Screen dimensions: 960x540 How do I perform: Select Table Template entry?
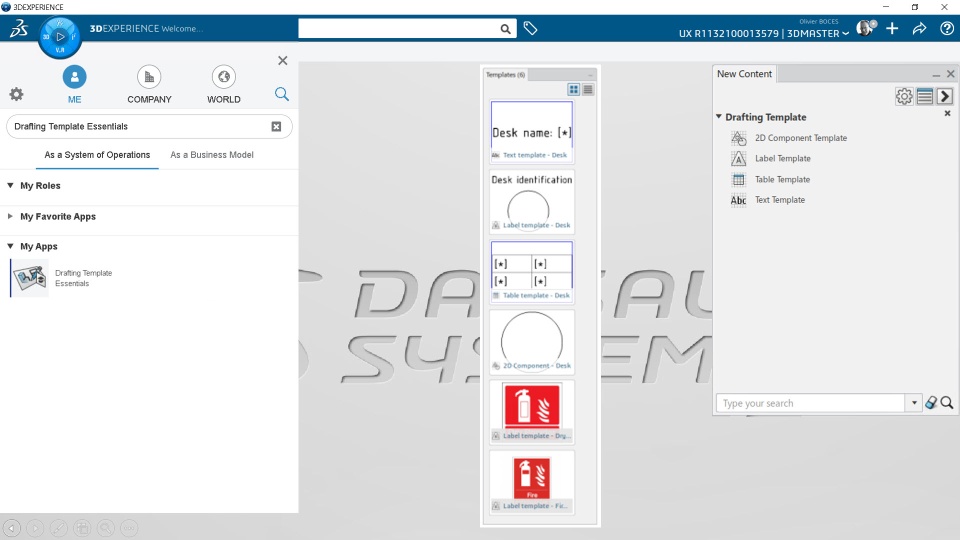782,179
